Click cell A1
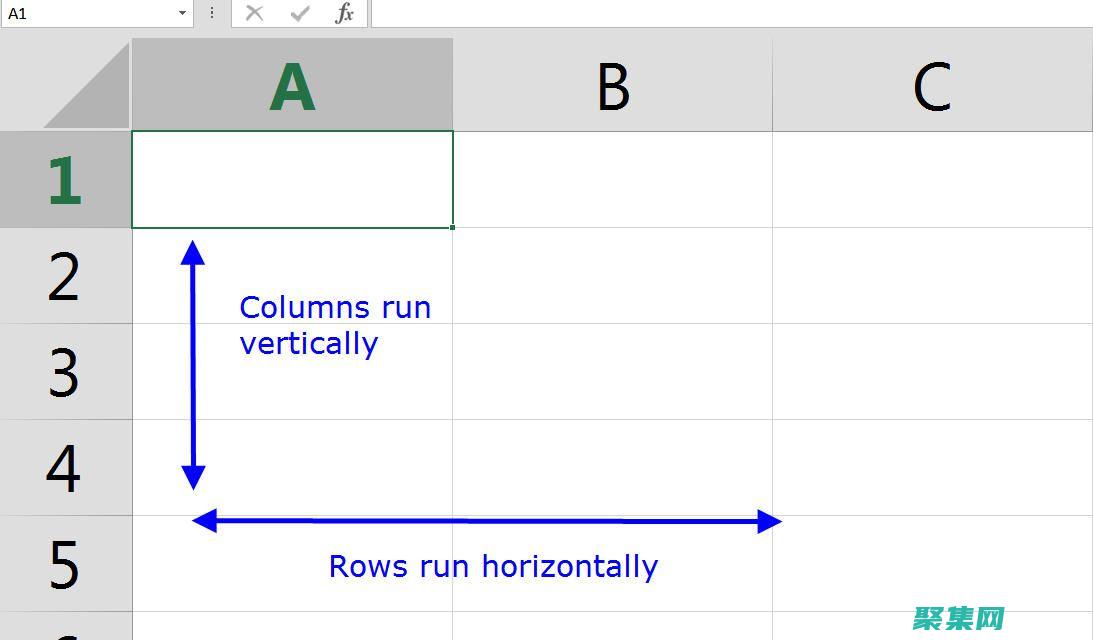 pos(292,180)
